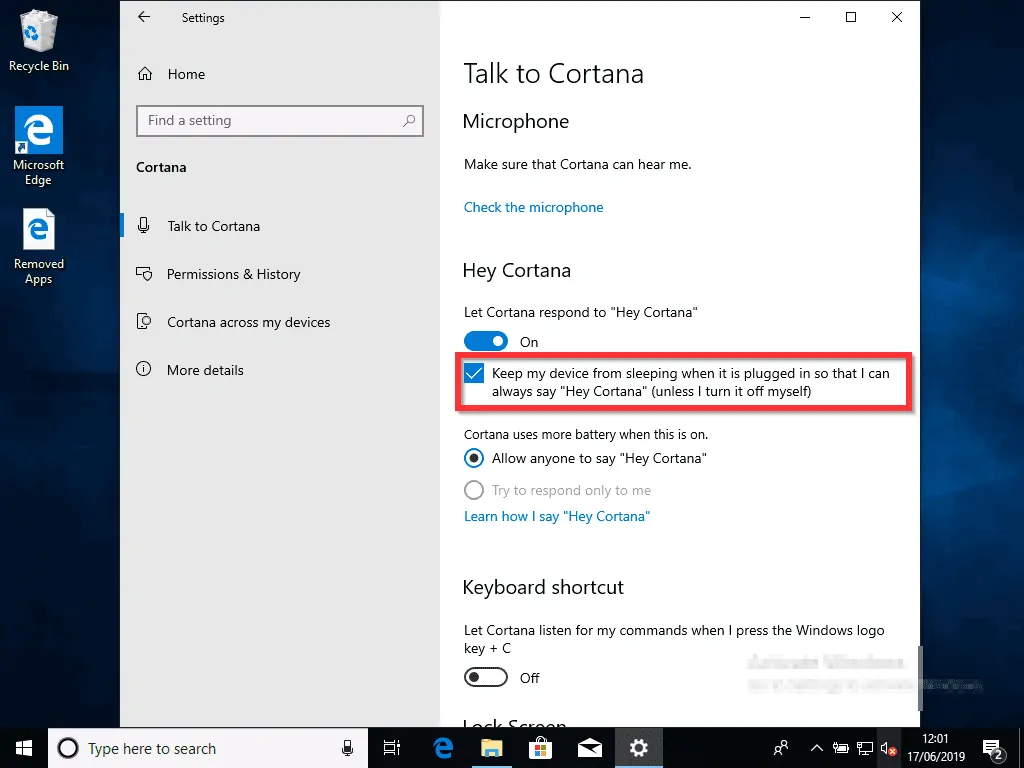Click the microphone icon in taskbar search
The height and width of the screenshot is (768, 1024).
(x=347, y=748)
